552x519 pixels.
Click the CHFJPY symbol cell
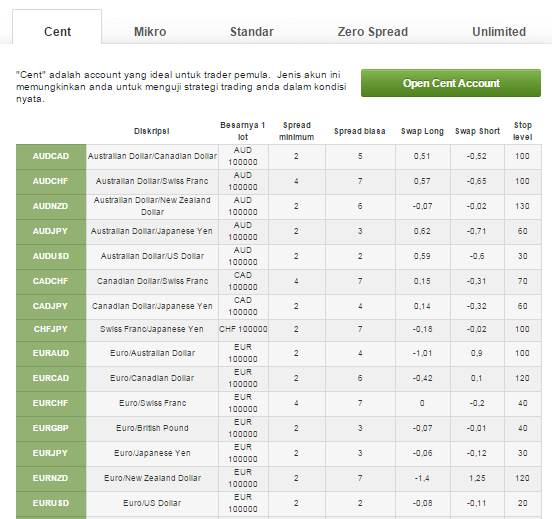tap(51, 330)
